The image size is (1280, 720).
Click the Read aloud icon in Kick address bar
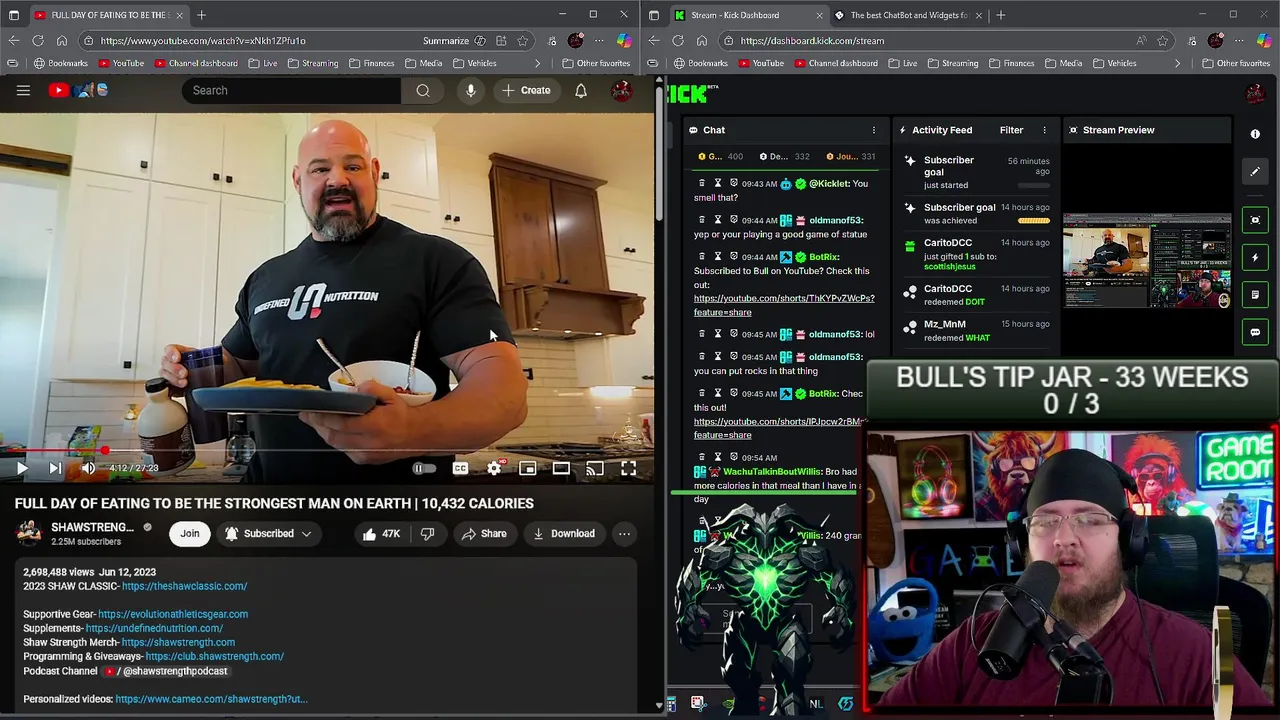click(1141, 41)
